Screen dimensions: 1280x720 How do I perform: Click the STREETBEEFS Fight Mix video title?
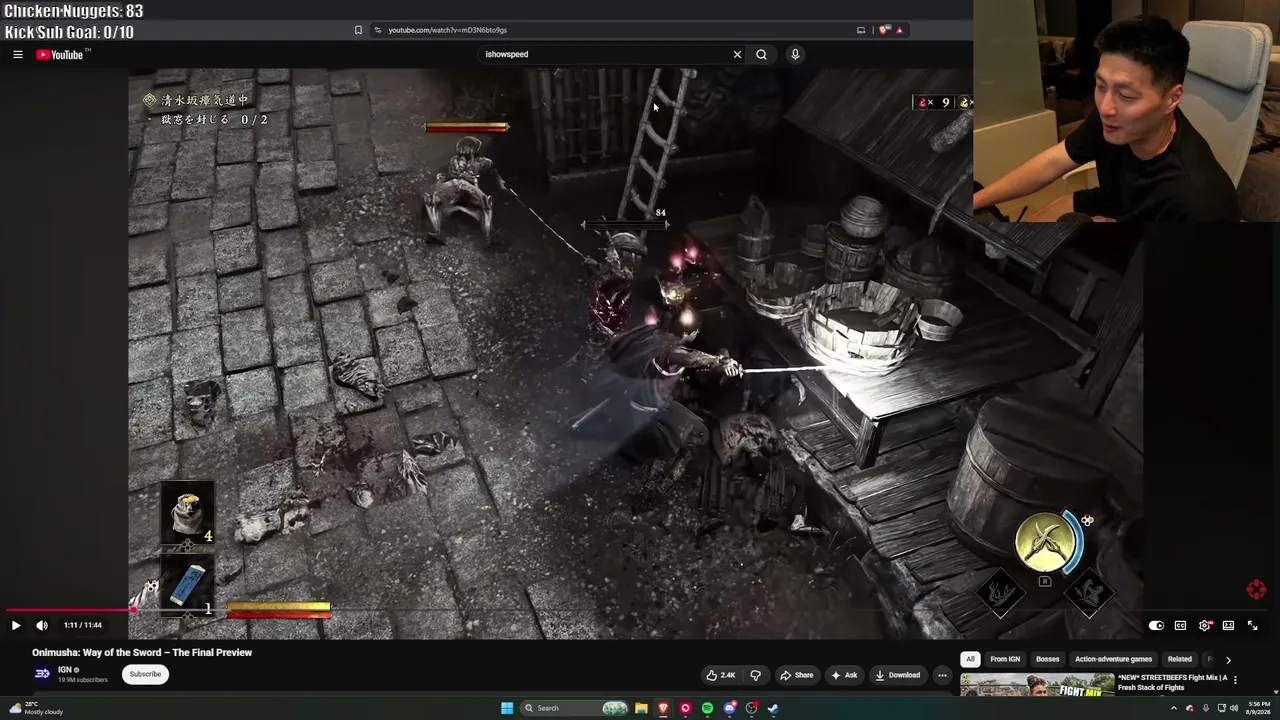(1172, 682)
